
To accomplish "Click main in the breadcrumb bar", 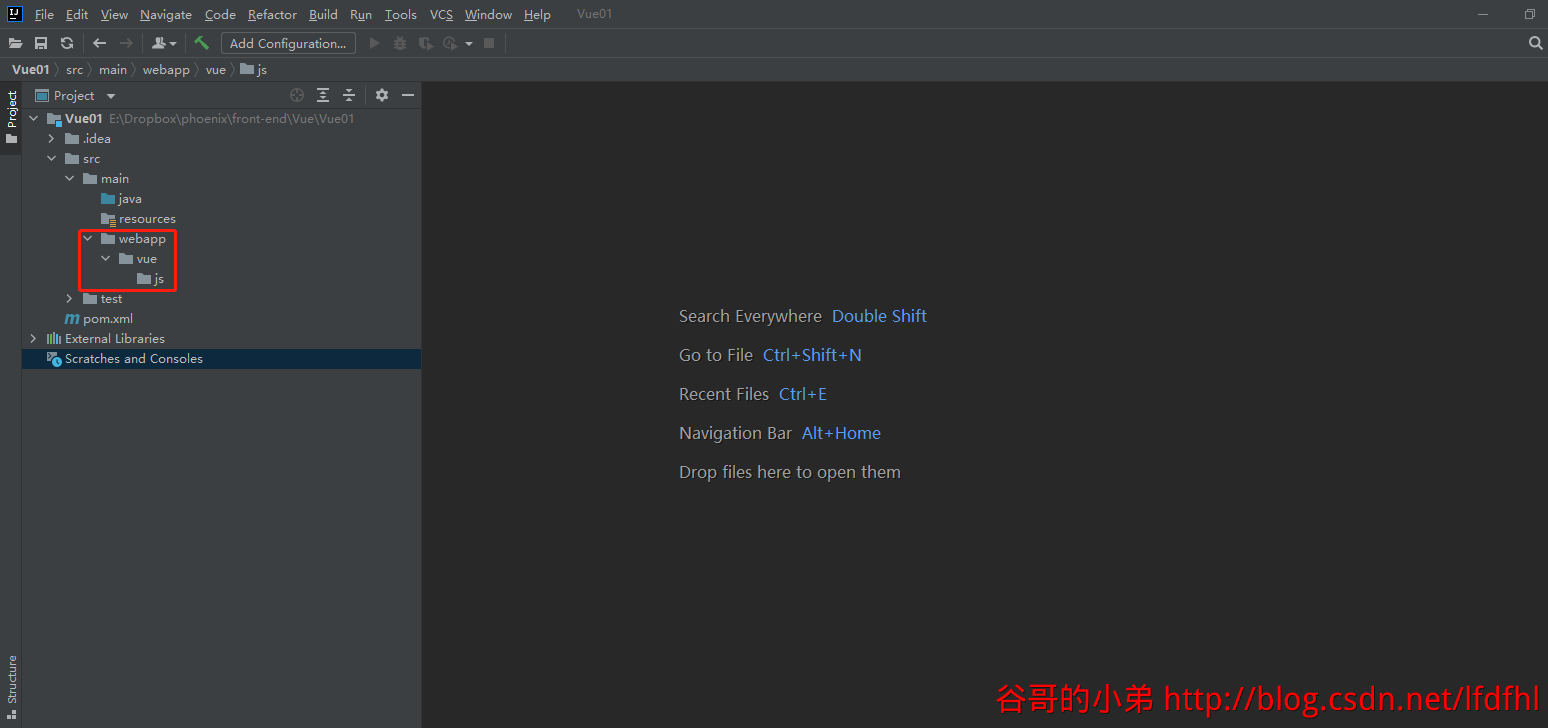I will [x=113, y=70].
